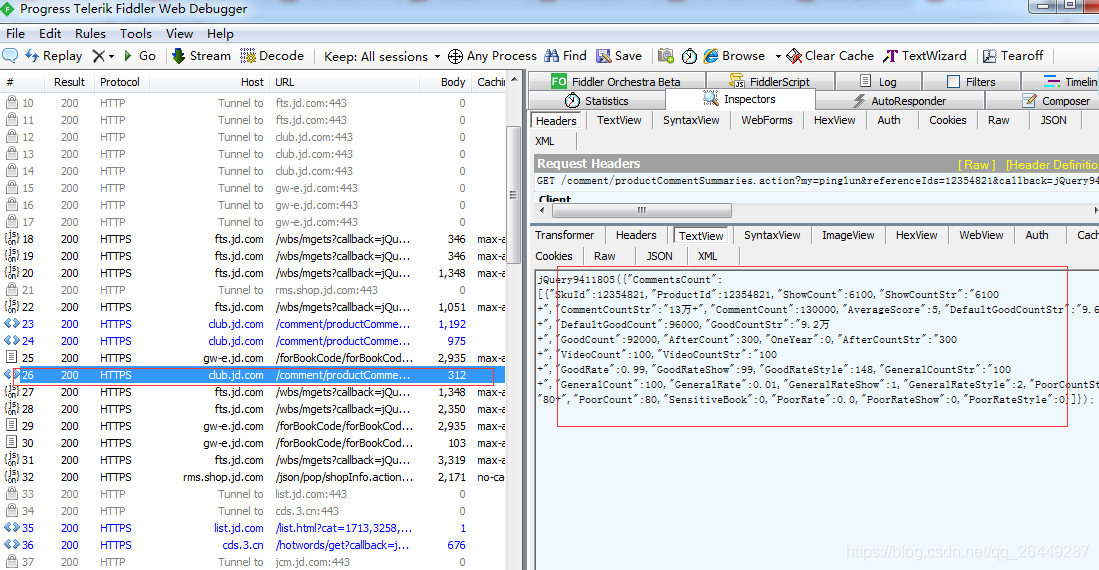This screenshot has height=570, width=1099.
Task: Select session 26 club.jd.com row
Action: (x=252, y=375)
